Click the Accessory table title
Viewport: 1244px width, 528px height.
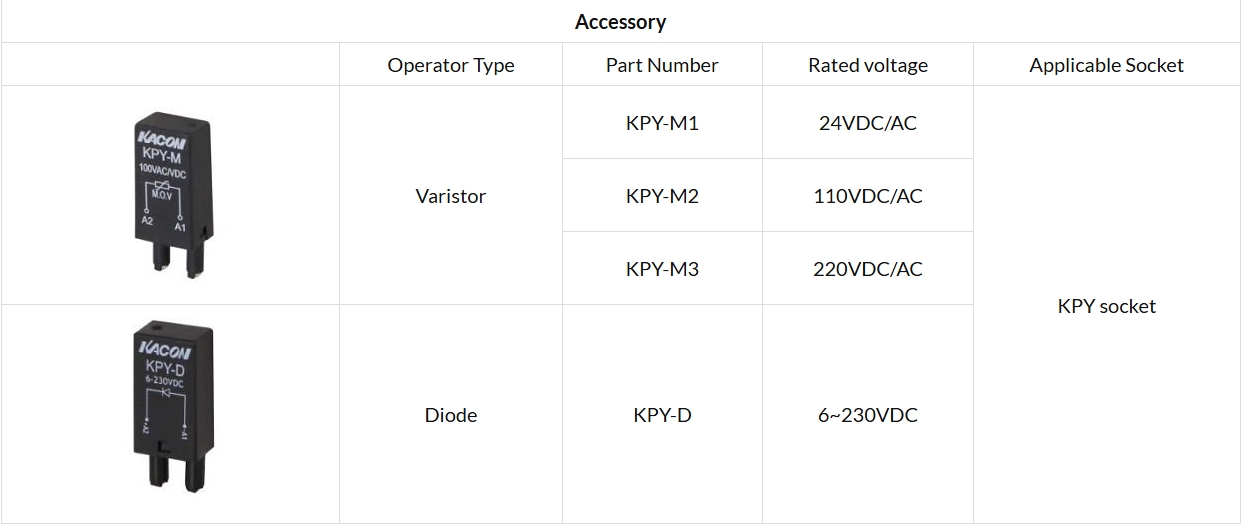click(x=621, y=21)
